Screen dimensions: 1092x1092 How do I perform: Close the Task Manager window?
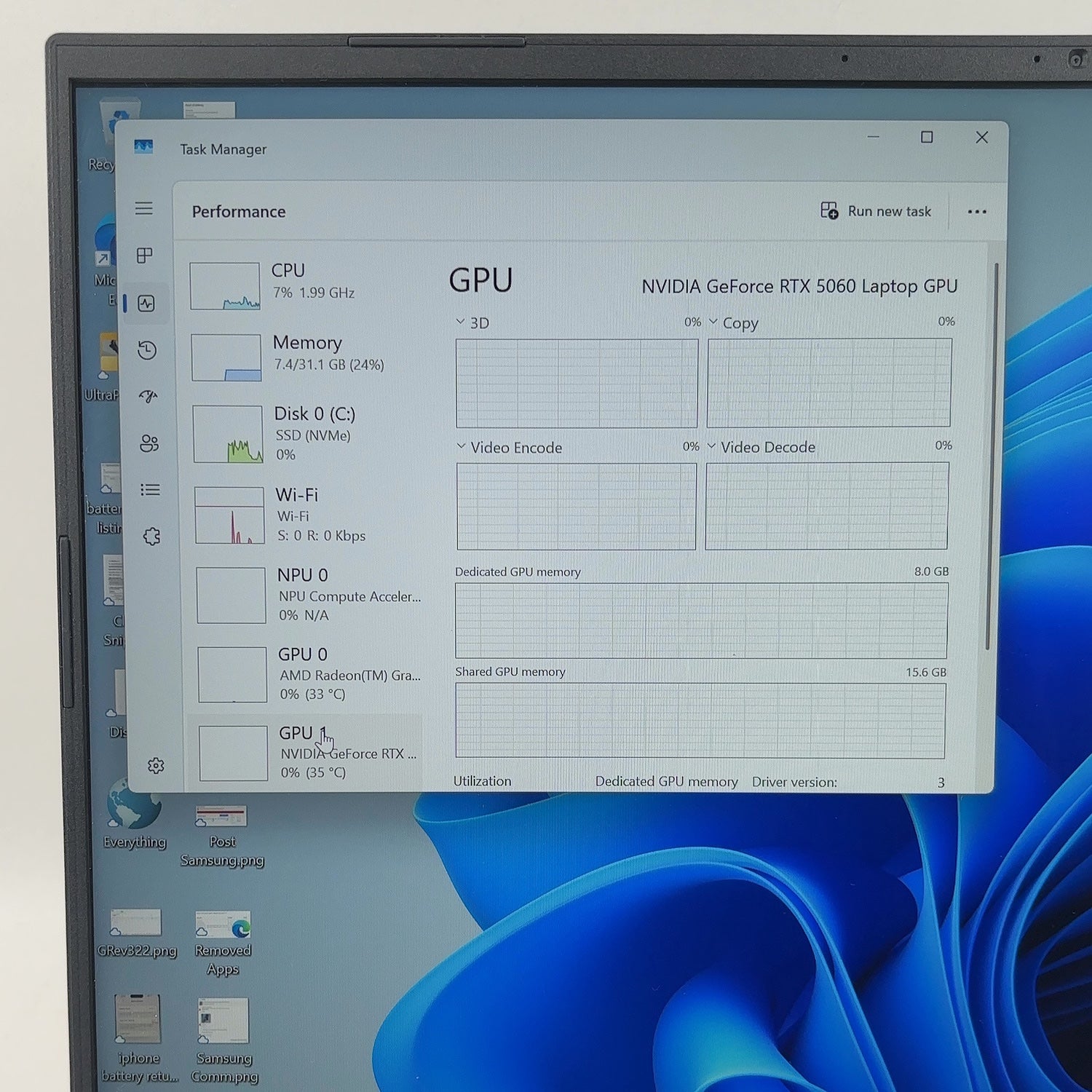pos(982,137)
